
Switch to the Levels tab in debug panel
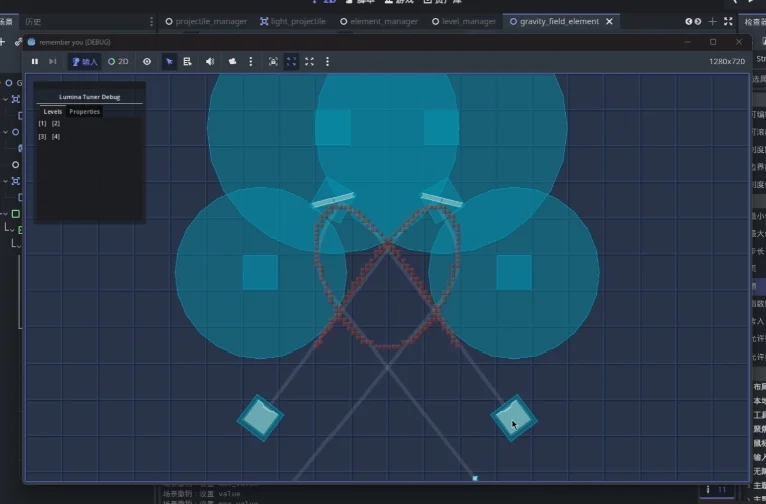(x=52, y=112)
